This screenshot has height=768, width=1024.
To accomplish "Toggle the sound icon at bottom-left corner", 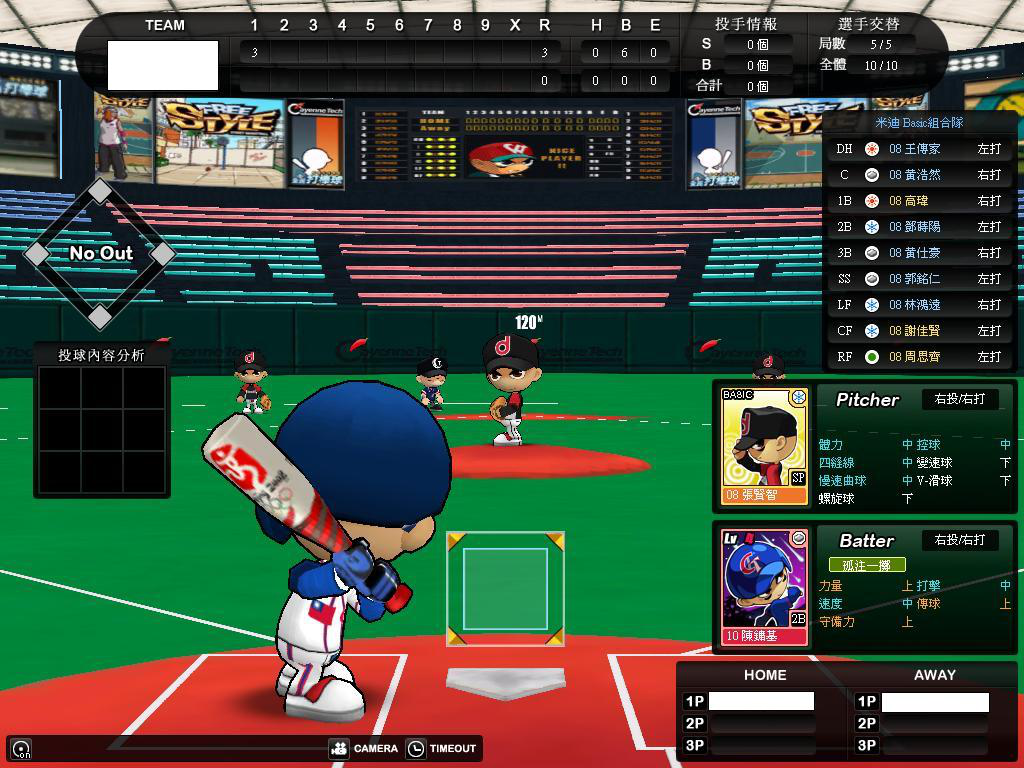I will click(x=21, y=748).
